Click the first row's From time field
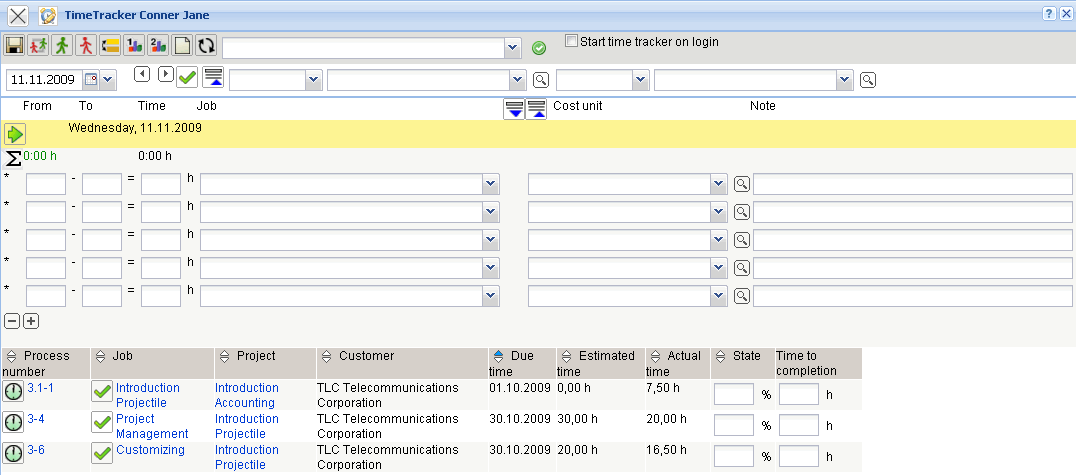Viewport: 1076px width, 475px height. click(46, 184)
